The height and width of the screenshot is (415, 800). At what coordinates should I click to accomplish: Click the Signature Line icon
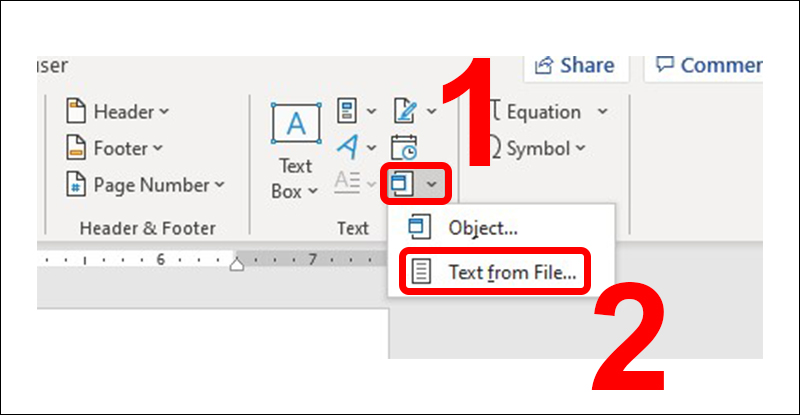[405, 110]
